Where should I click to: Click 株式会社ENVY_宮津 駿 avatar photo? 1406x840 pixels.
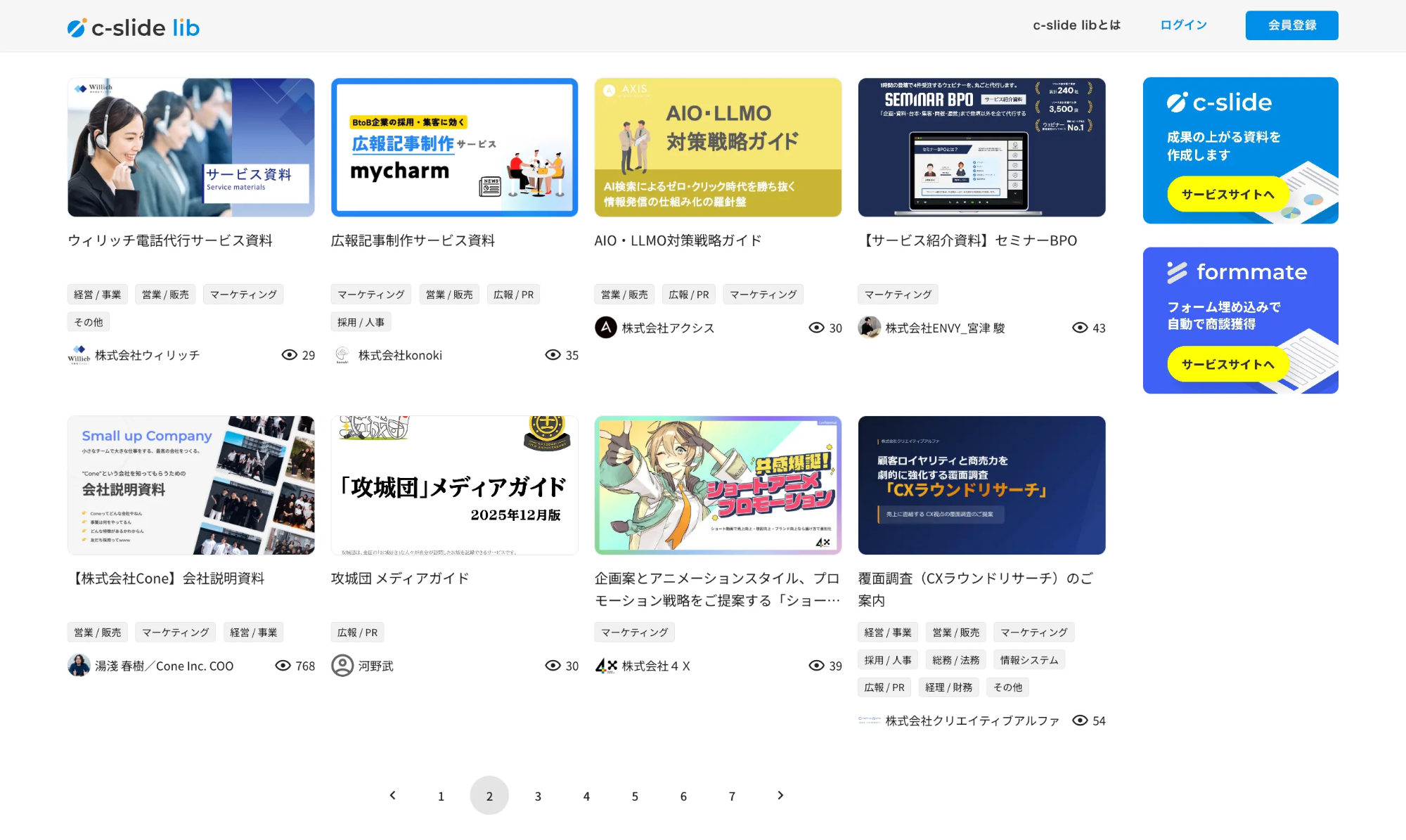[x=870, y=328]
